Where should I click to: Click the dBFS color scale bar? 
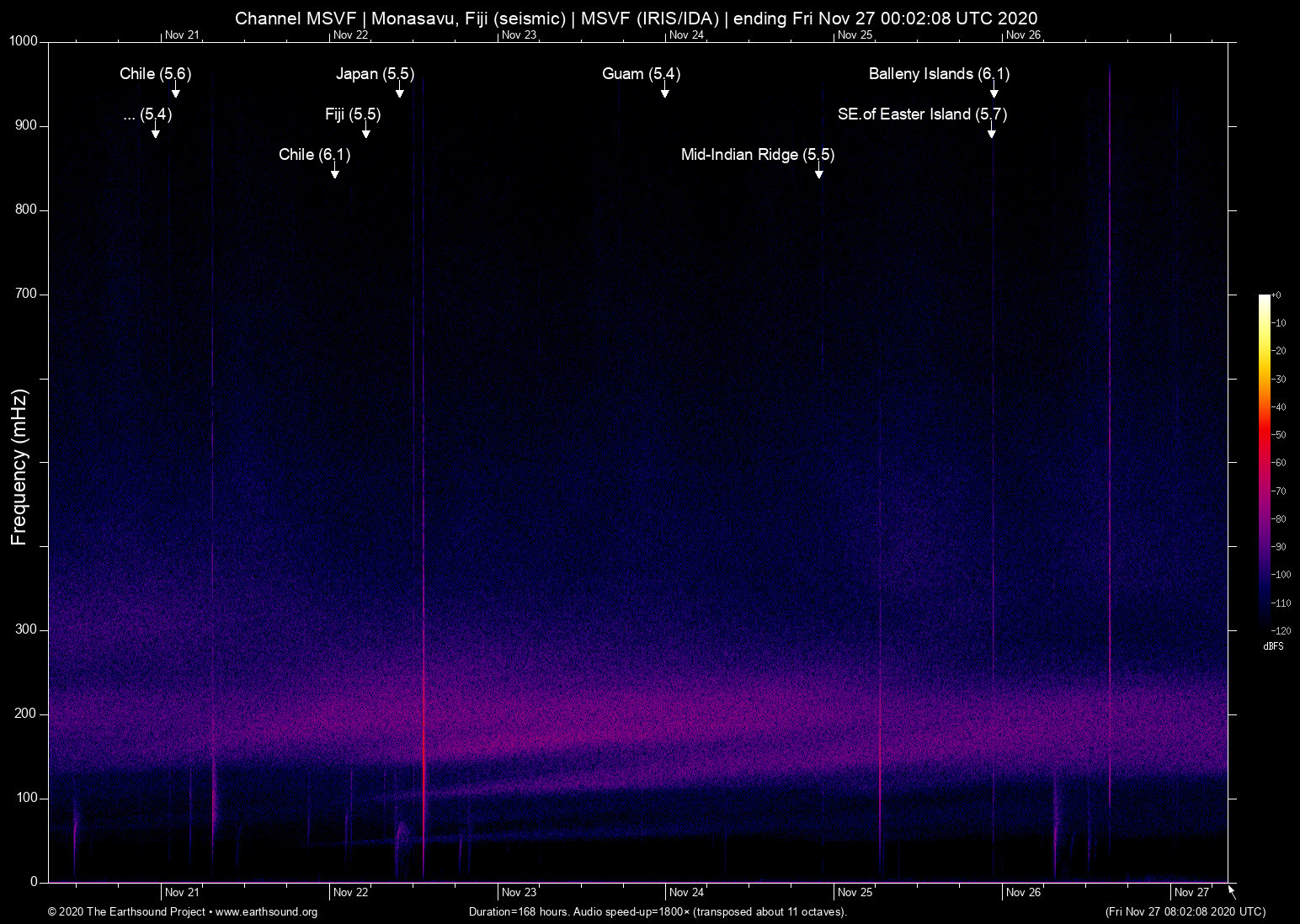coord(1264,462)
